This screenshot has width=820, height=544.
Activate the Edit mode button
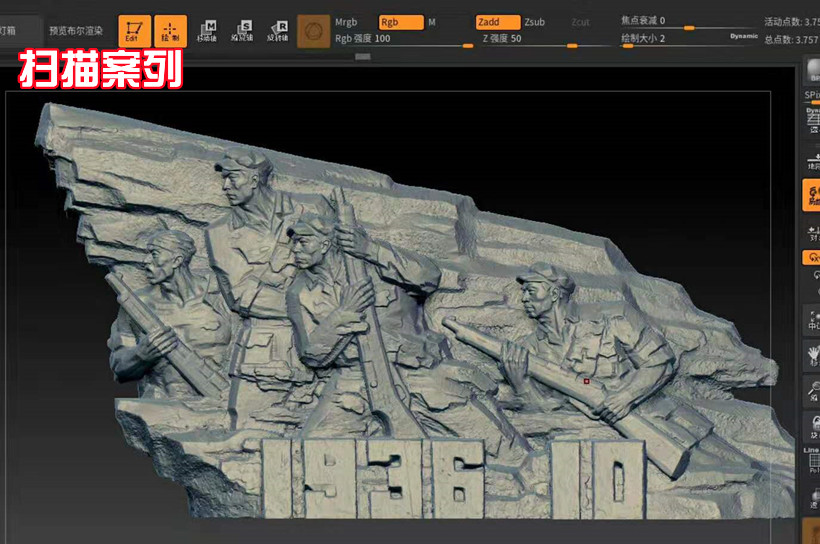point(135,30)
